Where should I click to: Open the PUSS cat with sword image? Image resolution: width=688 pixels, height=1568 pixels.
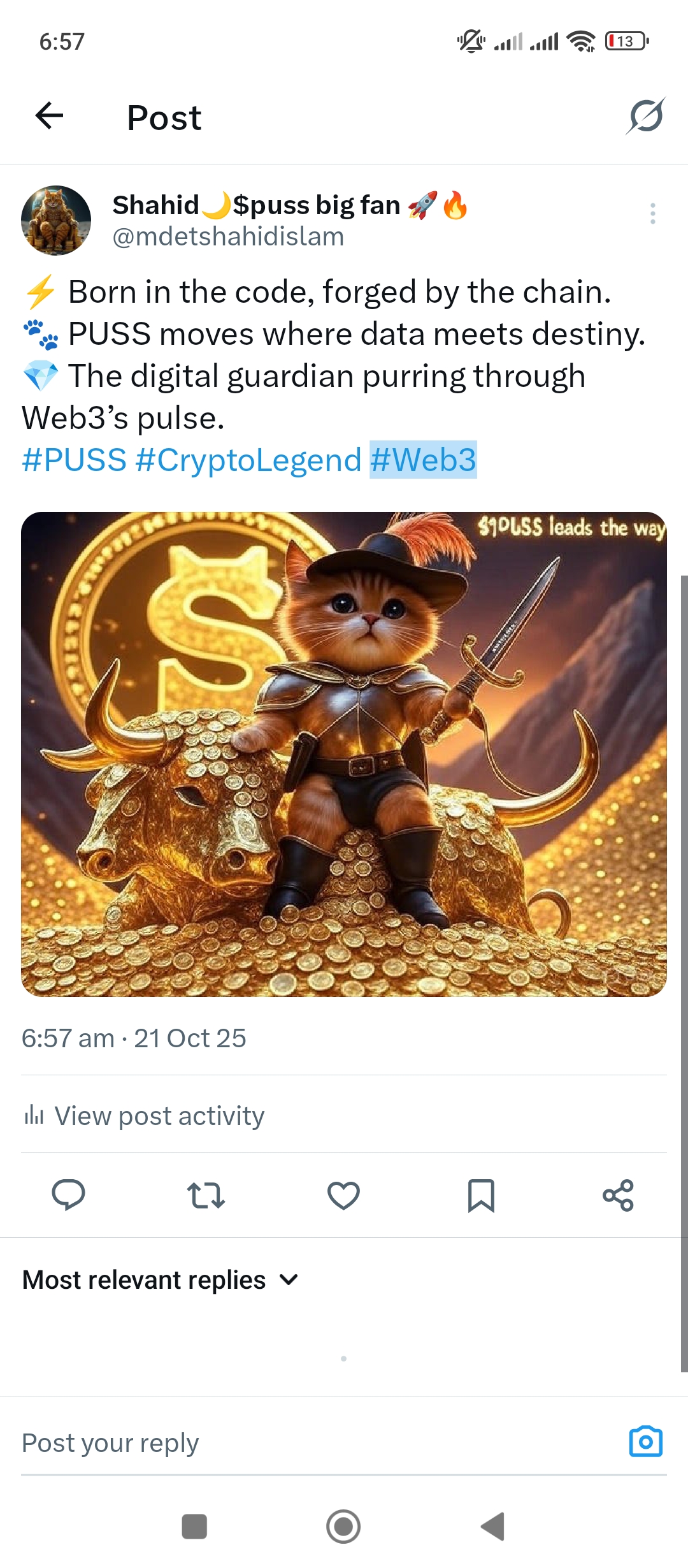(344, 754)
